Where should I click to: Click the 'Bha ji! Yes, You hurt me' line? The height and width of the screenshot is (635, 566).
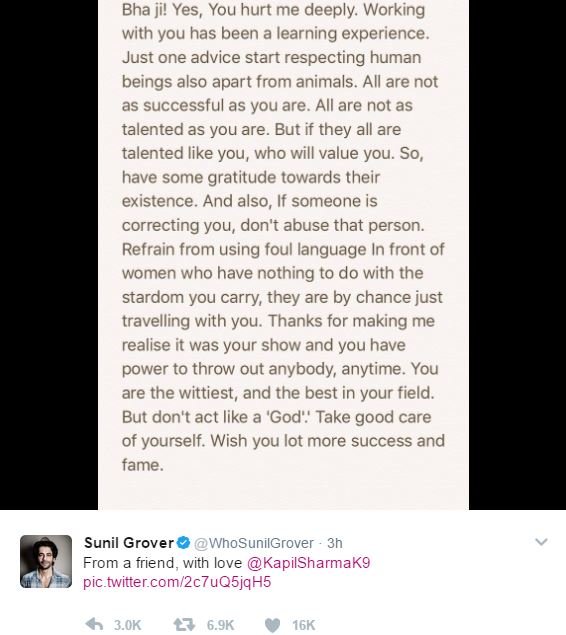click(273, 9)
